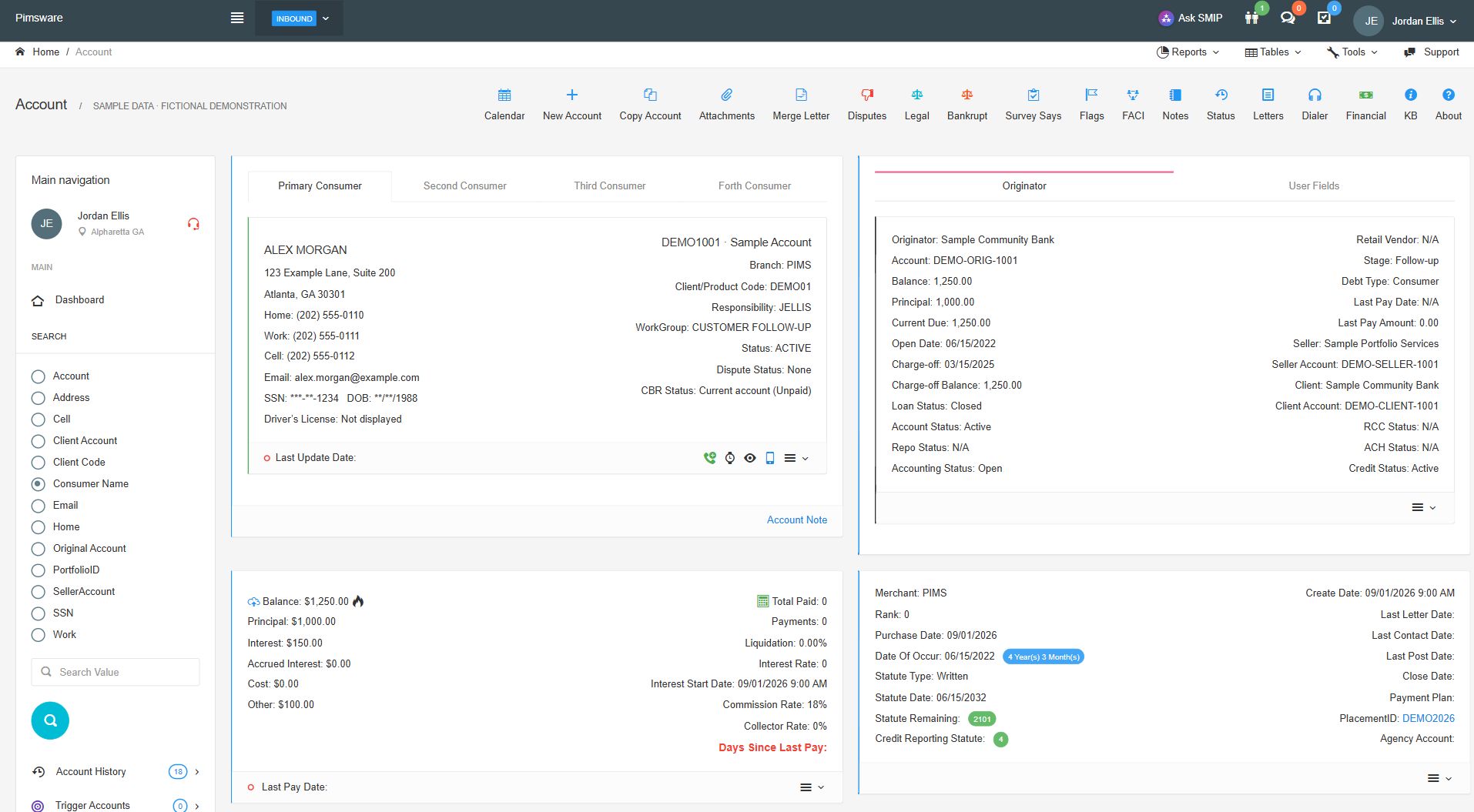Open the Bankrupt tool
Viewport: 1474px width, 812px height.
click(x=967, y=105)
